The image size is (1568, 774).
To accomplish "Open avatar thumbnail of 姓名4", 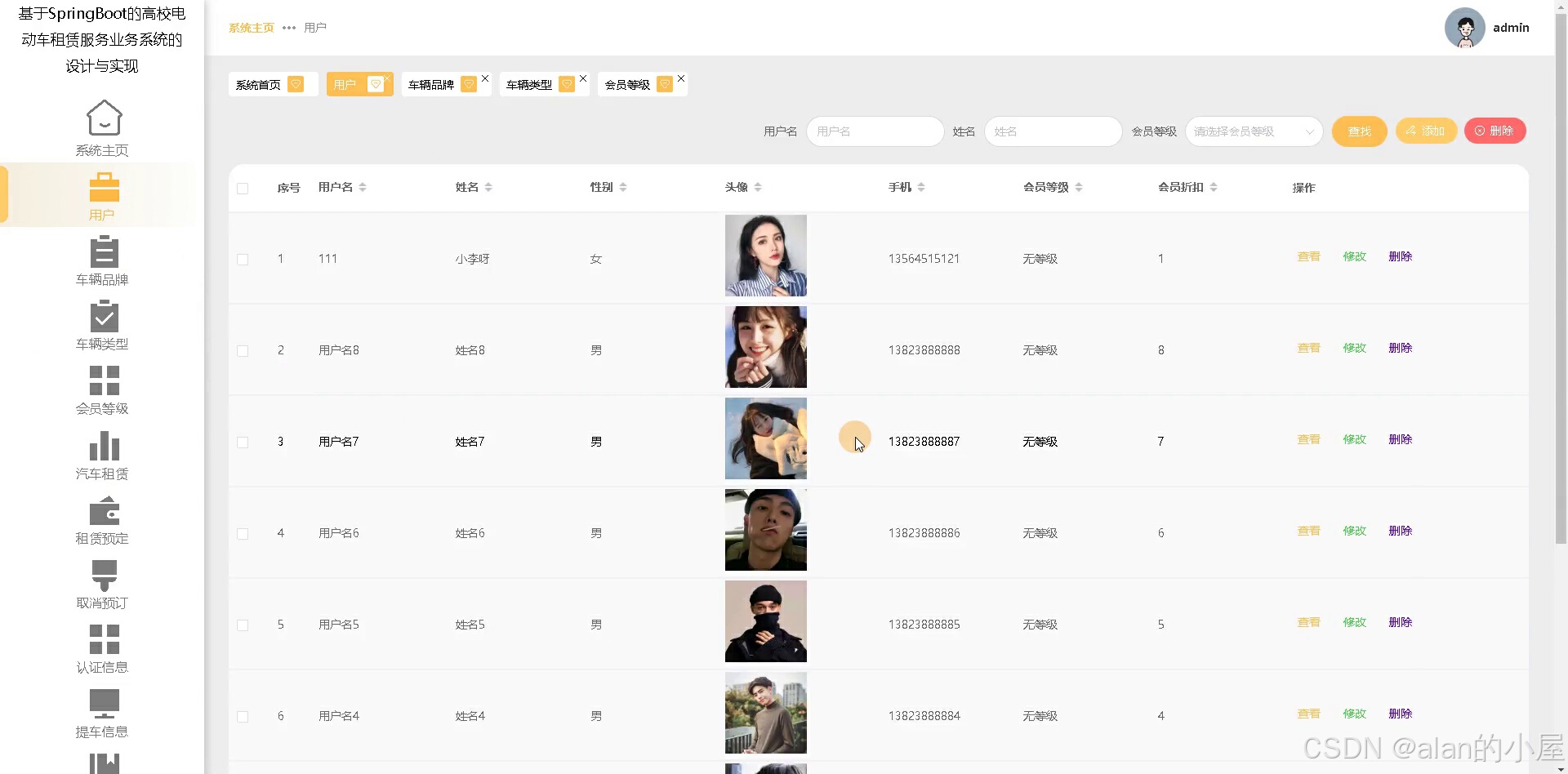I will click(x=766, y=713).
